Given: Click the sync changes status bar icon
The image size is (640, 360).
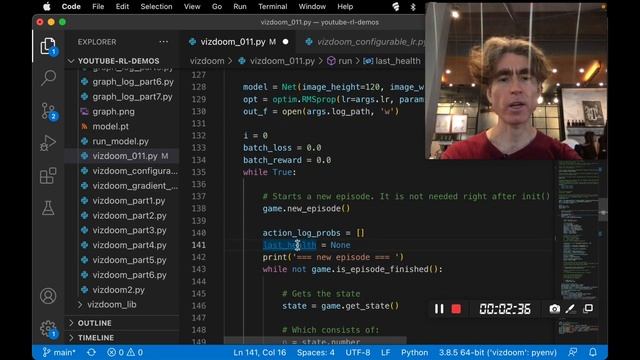Looking at the screenshot, I should (91, 352).
